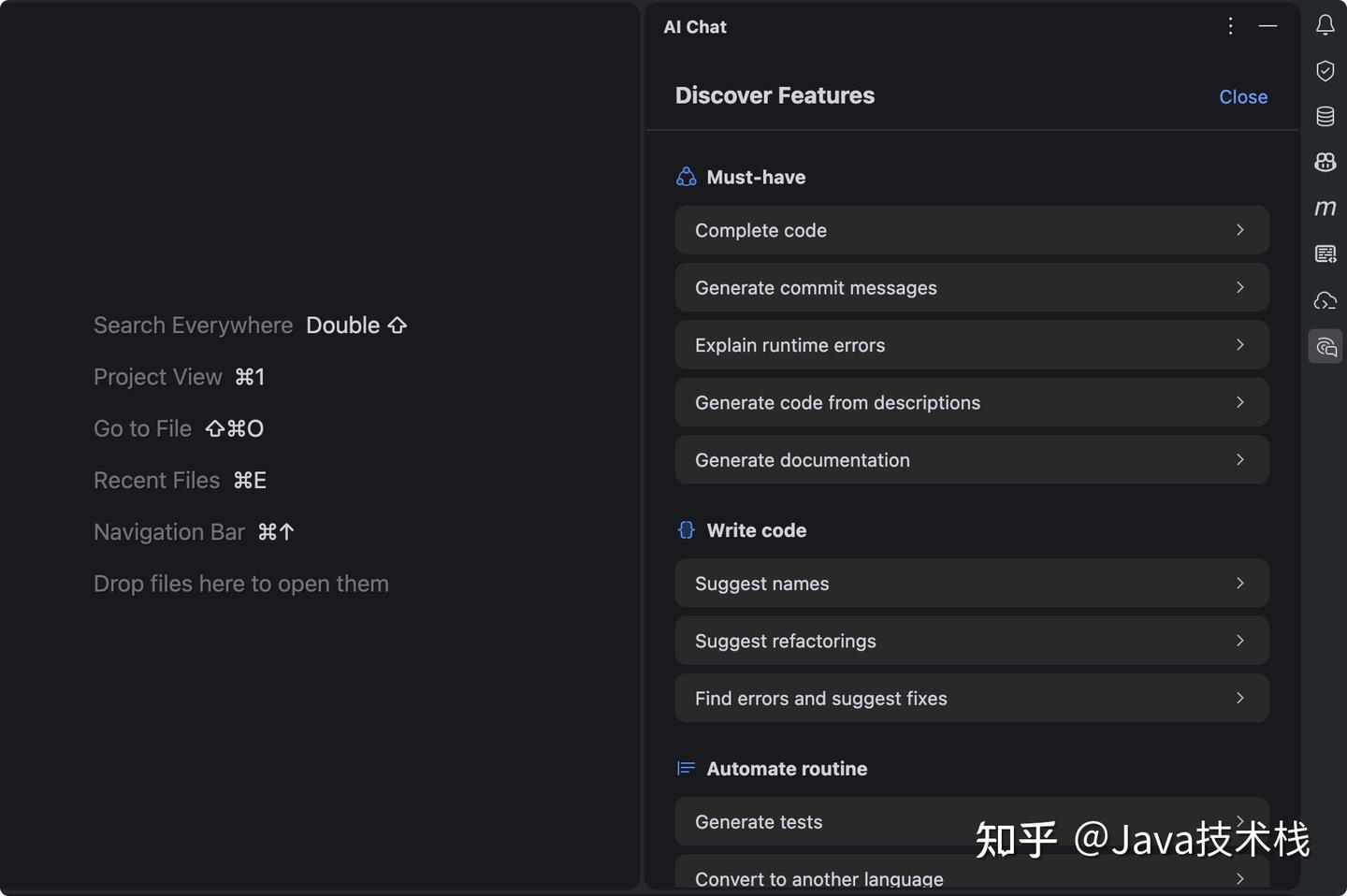This screenshot has width=1347, height=896.
Task: Select the AI Chat sidebar icon
Action: (x=1325, y=347)
